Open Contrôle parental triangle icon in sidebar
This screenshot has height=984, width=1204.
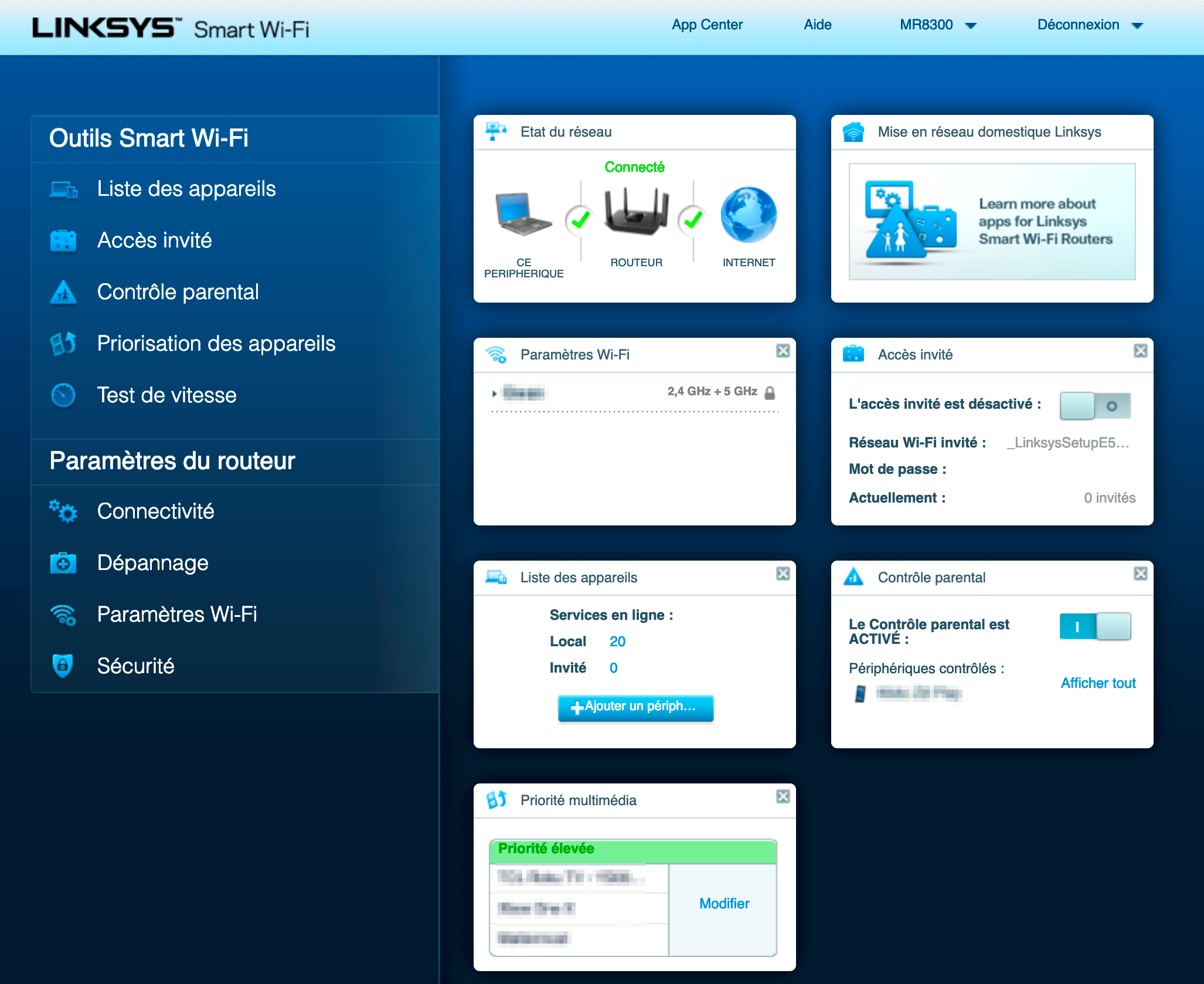(x=63, y=293)
